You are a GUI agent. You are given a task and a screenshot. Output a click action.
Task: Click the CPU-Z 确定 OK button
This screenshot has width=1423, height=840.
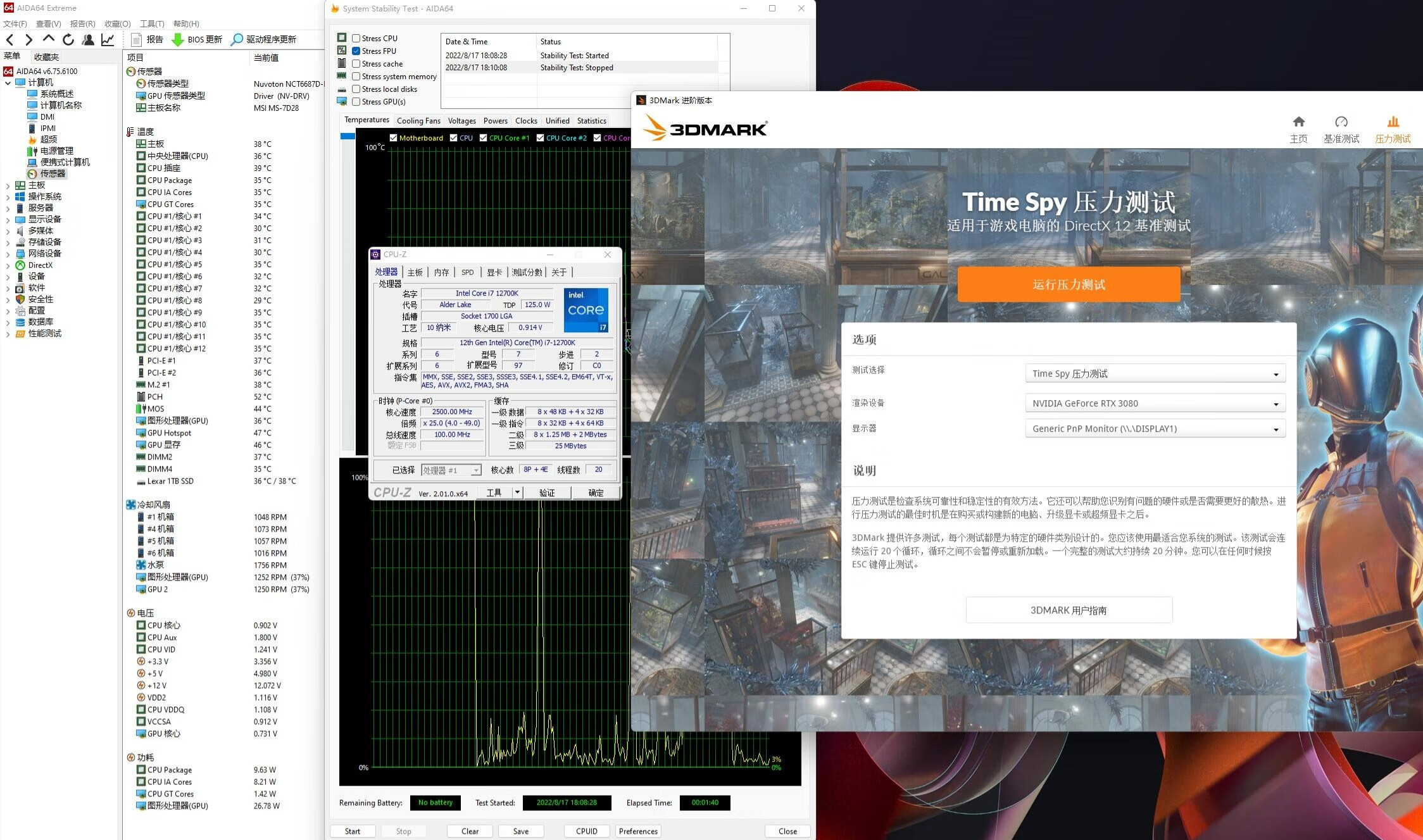[596, 492]
